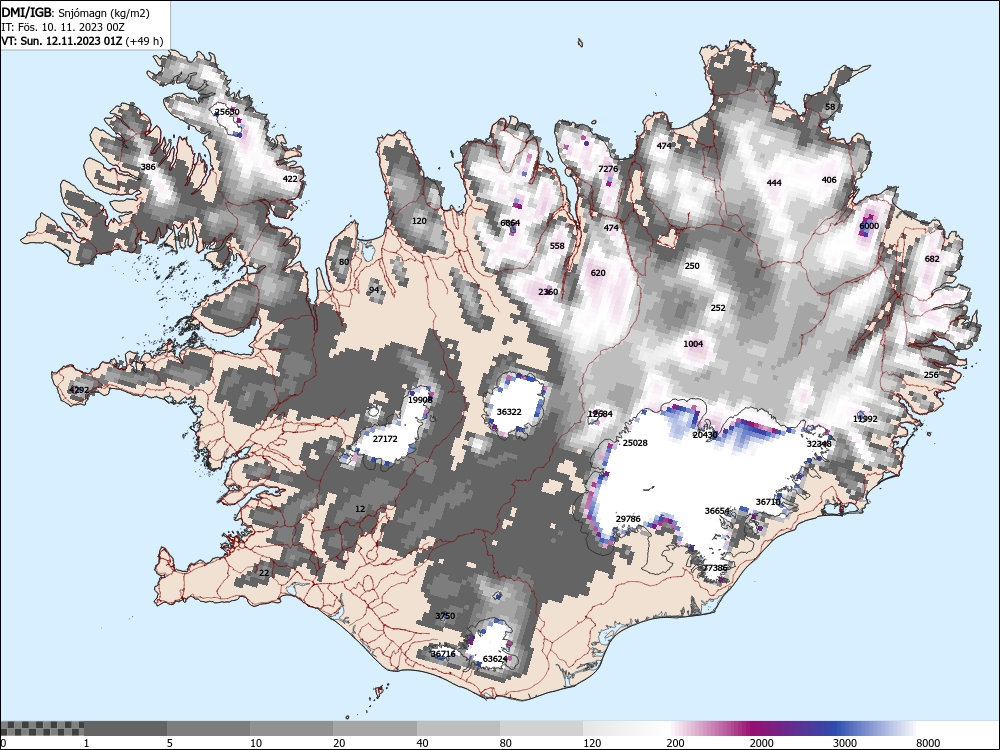1000x750 pixels.
Task: Select the map value 444
Action: 774,183
